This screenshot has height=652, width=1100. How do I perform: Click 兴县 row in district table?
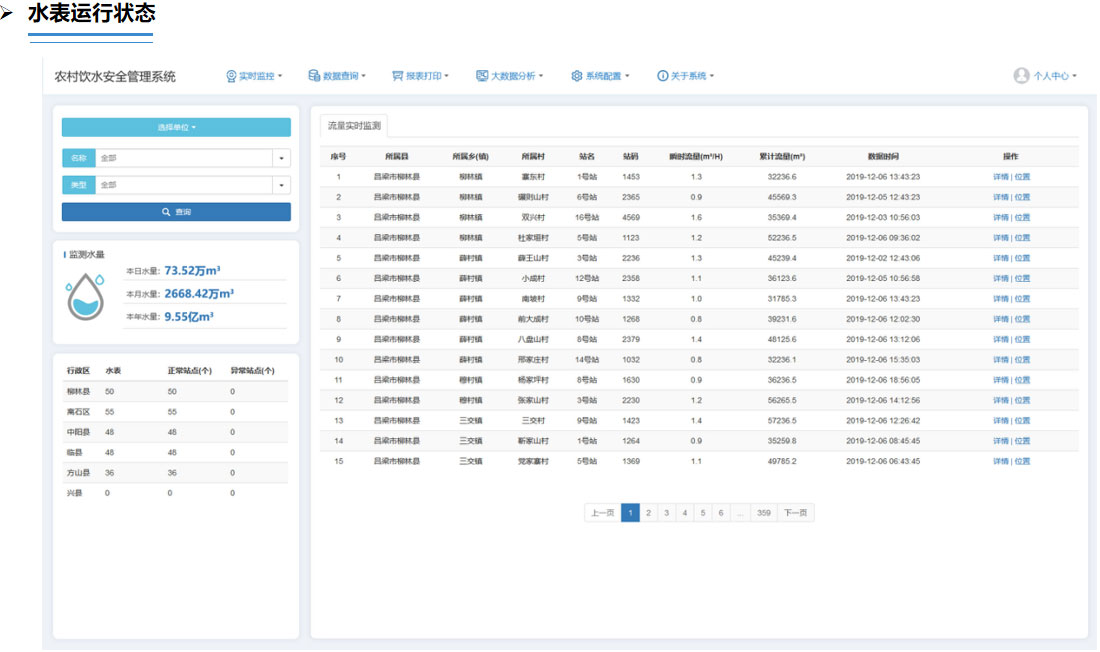[x=175, y=493]
